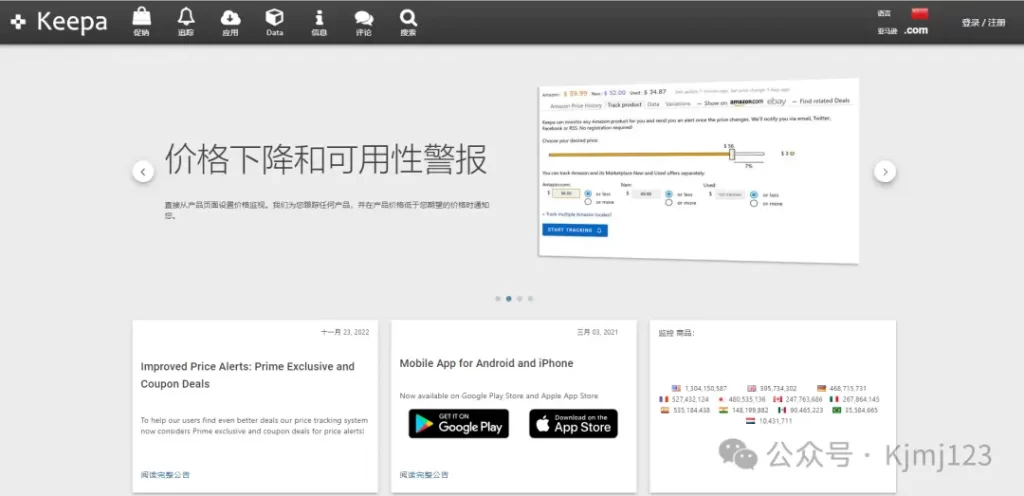The image size is (1024, 496).
Task: Click the Download on the App Store badge
Action: (573, 424)
